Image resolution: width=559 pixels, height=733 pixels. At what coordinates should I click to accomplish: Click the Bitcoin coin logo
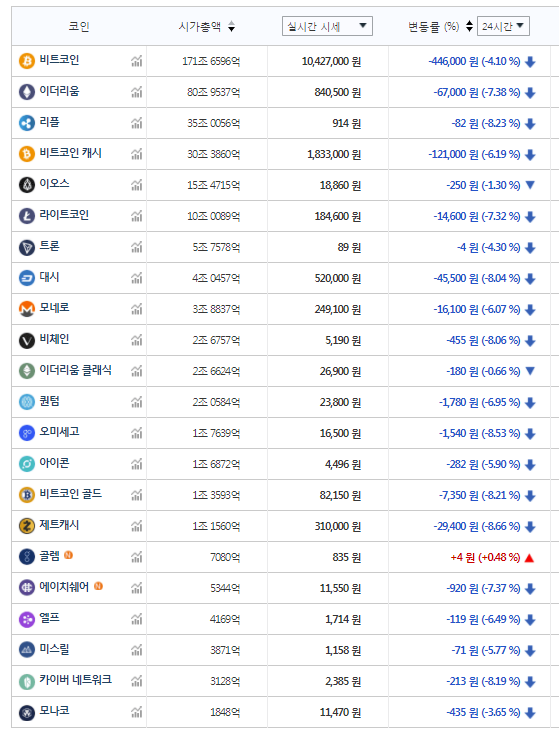click(x=27, y=61)
